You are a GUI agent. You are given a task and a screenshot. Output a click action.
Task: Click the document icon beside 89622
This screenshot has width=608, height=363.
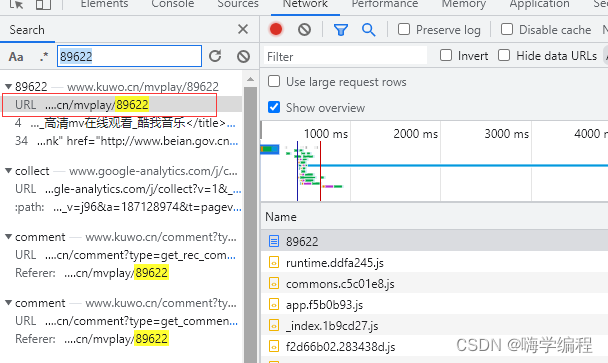point(274,241)
